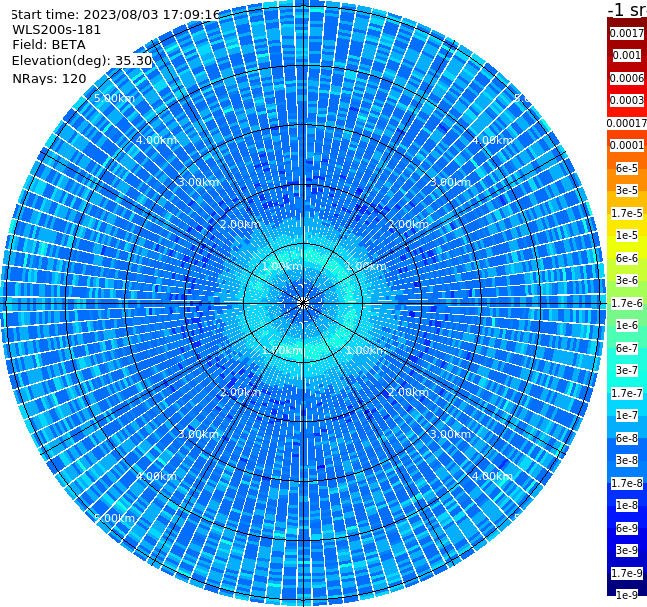Click the '1.7e-6' colorbar label
647x607 pixels.
(627, 303)
